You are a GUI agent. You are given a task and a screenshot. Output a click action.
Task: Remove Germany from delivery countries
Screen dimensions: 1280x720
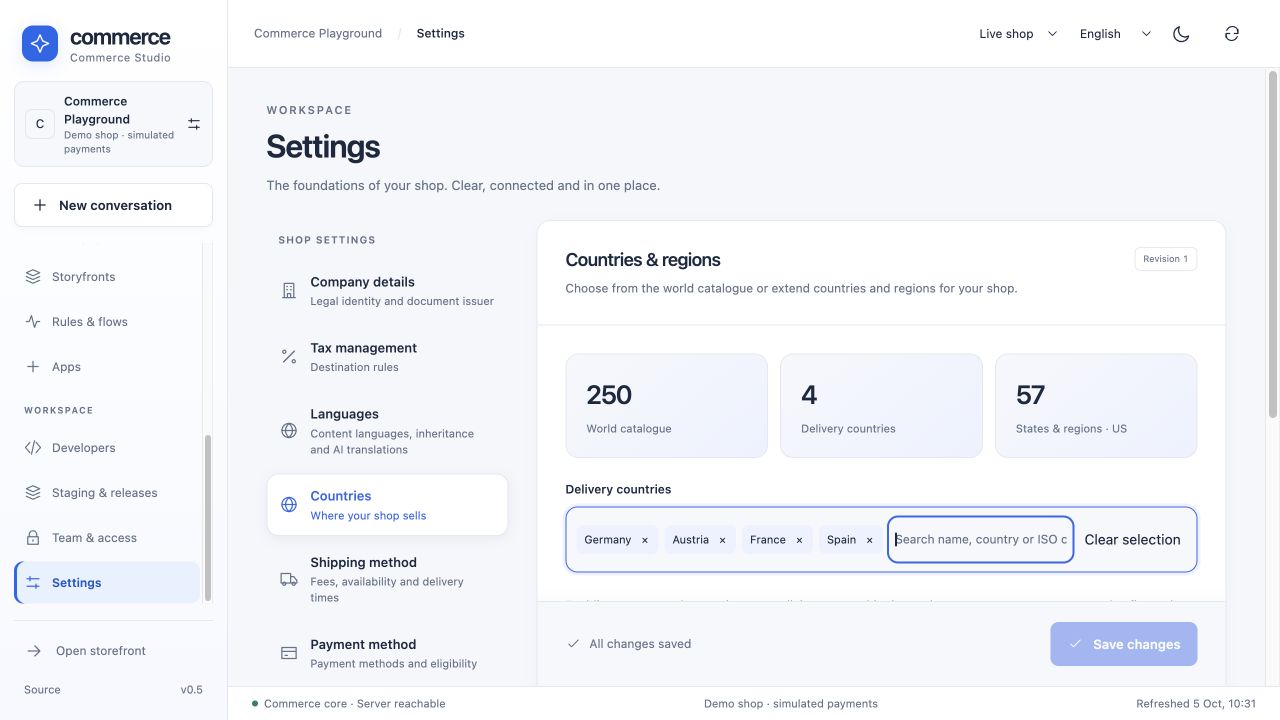pyautogui.click(x=645, y=540)
